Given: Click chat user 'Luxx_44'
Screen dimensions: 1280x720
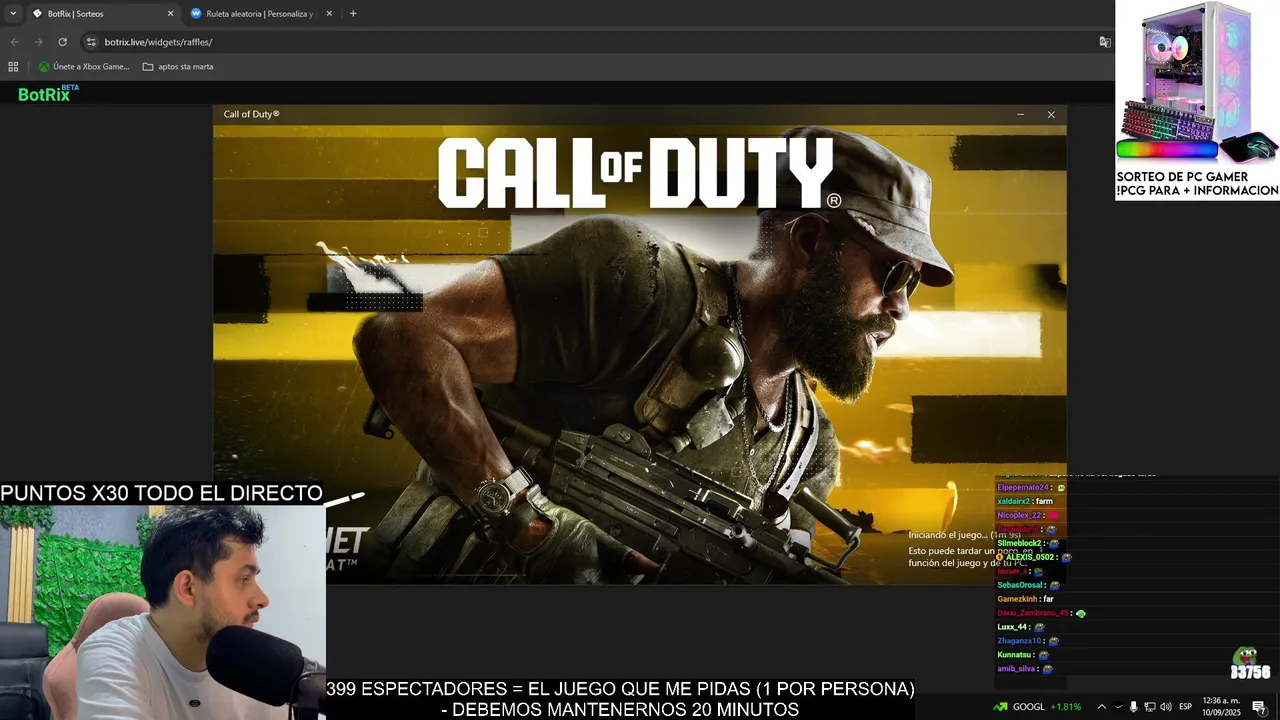Looking at the screenshot, I should coord(1012,627).
